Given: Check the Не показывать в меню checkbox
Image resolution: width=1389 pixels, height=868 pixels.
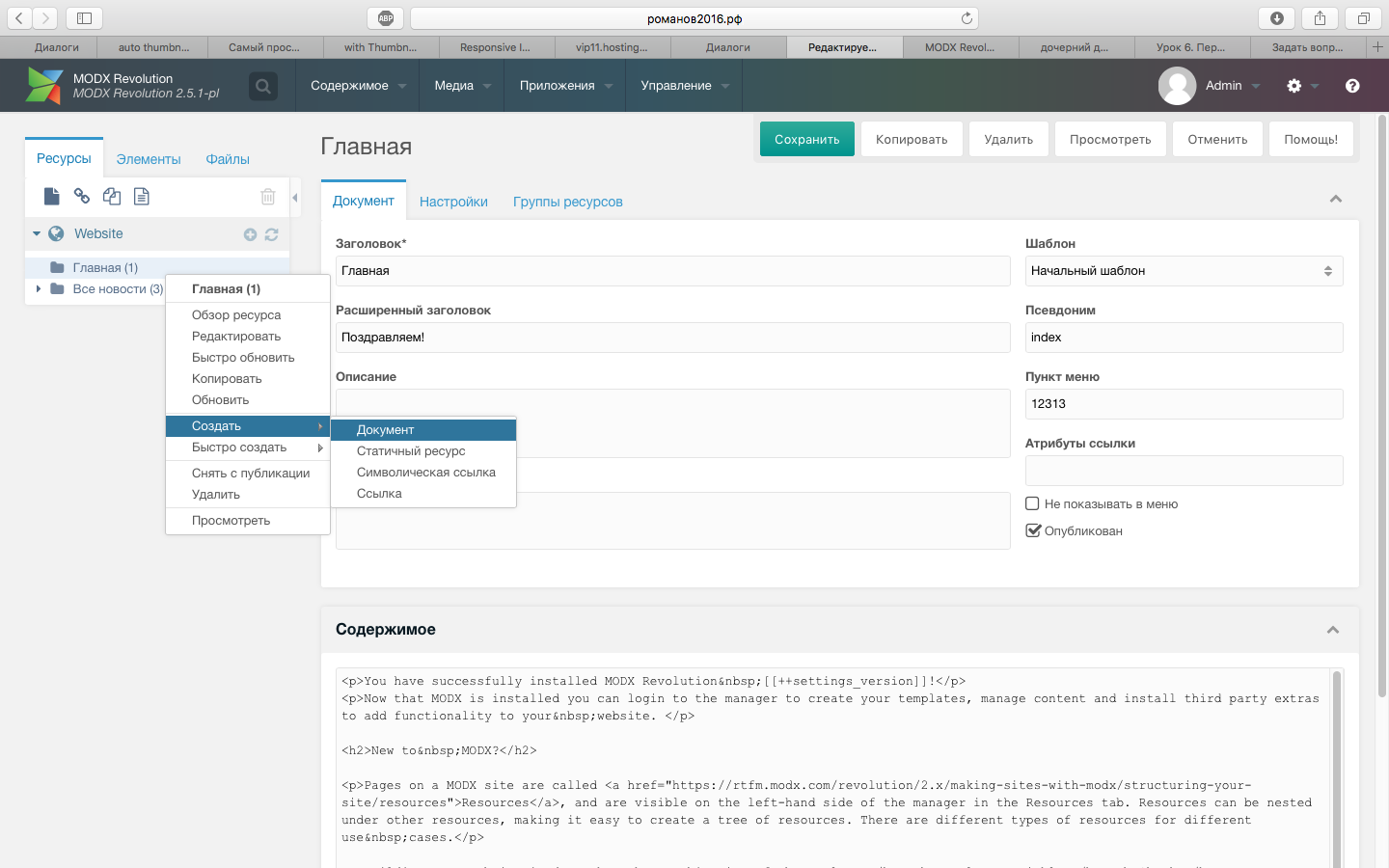Looking at the screenshot, I should point(1032,503).
